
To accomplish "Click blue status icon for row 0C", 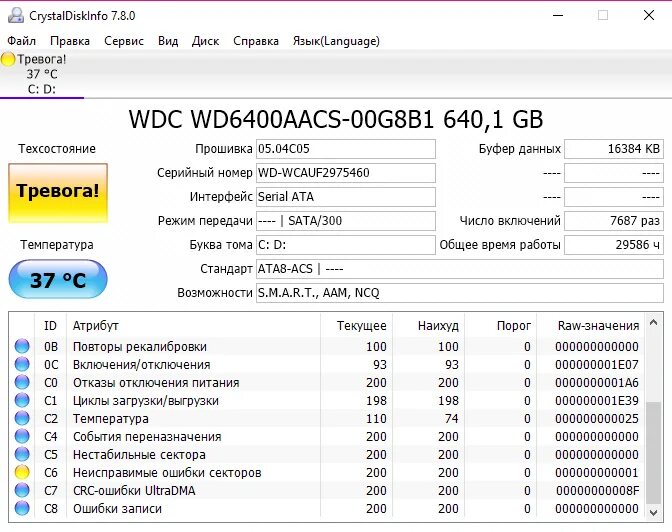I will tap(22, 364).
